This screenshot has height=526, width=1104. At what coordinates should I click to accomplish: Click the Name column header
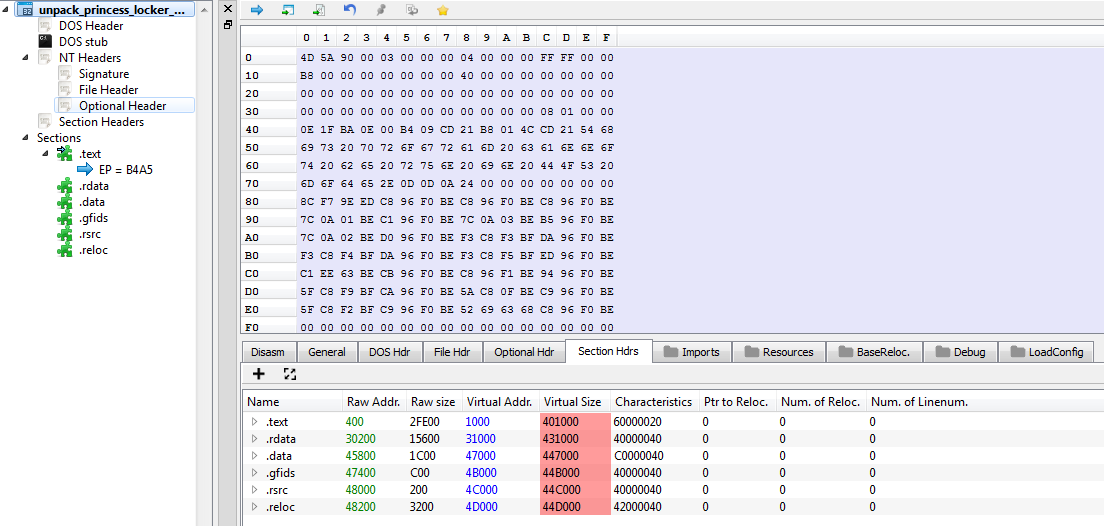(293, 402)
